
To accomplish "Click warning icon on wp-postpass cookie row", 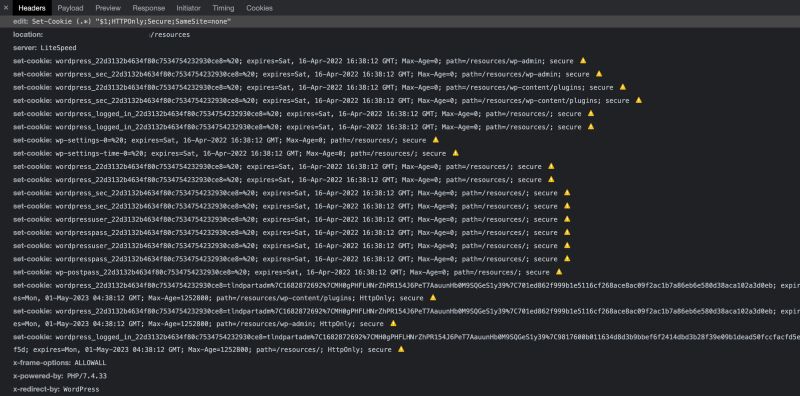I will point(559,271).
